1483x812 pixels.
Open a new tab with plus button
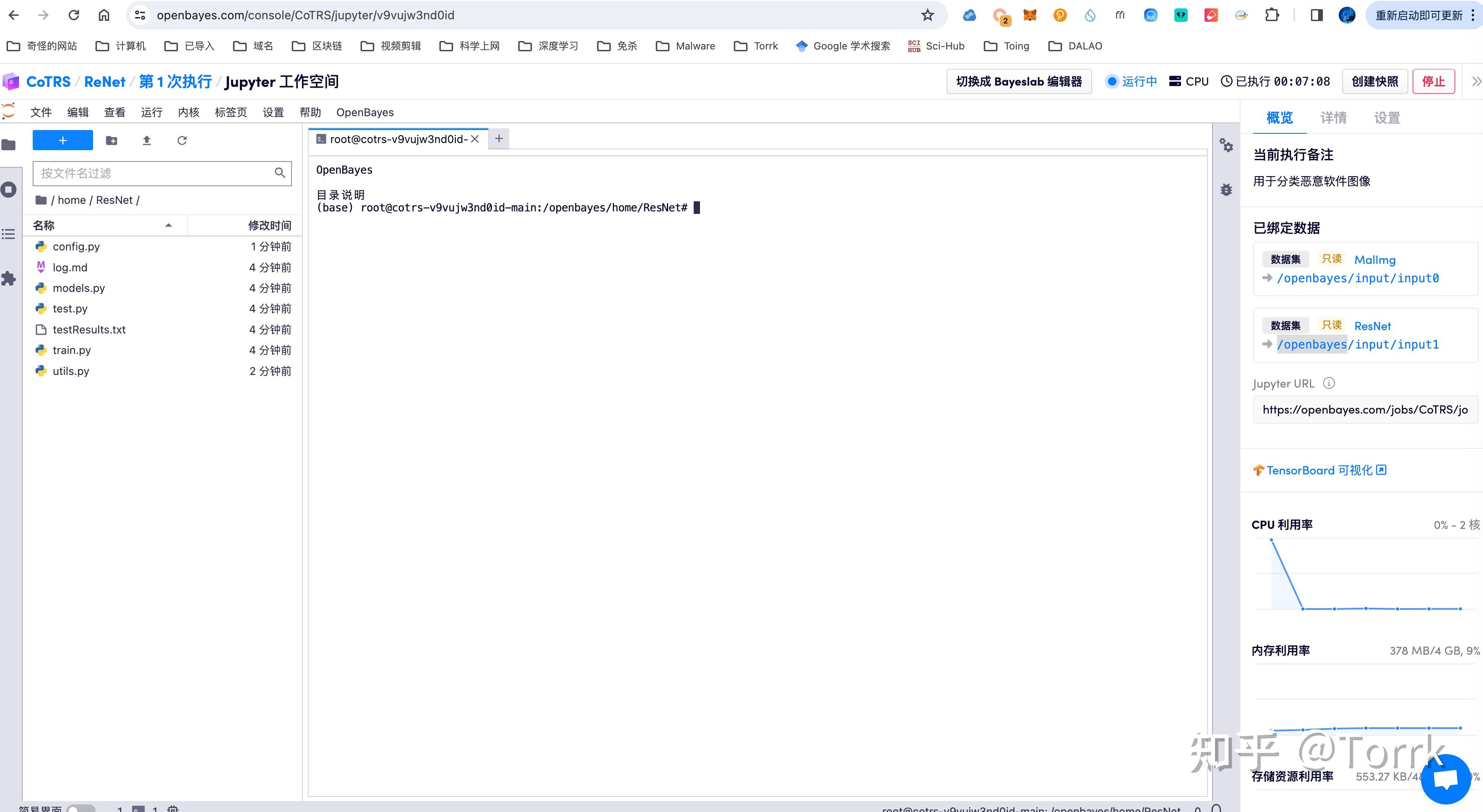coord(499,139)
